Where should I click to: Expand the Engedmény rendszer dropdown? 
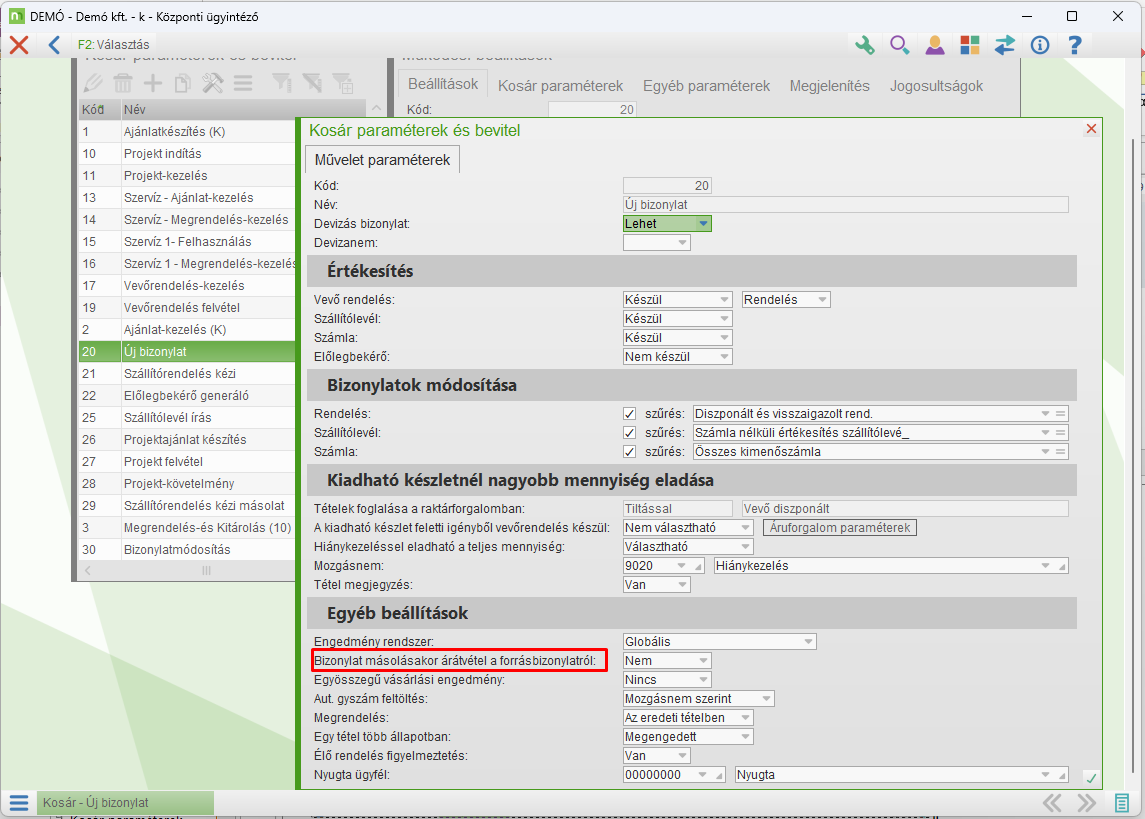(x=719, y=642)
